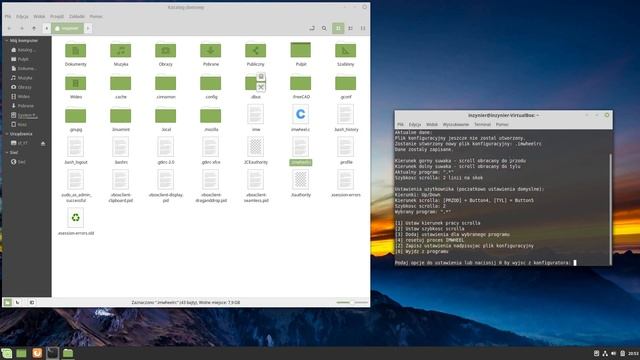
Task: Hide the sidebar via status bar button
Action: [x=32, y=302]
